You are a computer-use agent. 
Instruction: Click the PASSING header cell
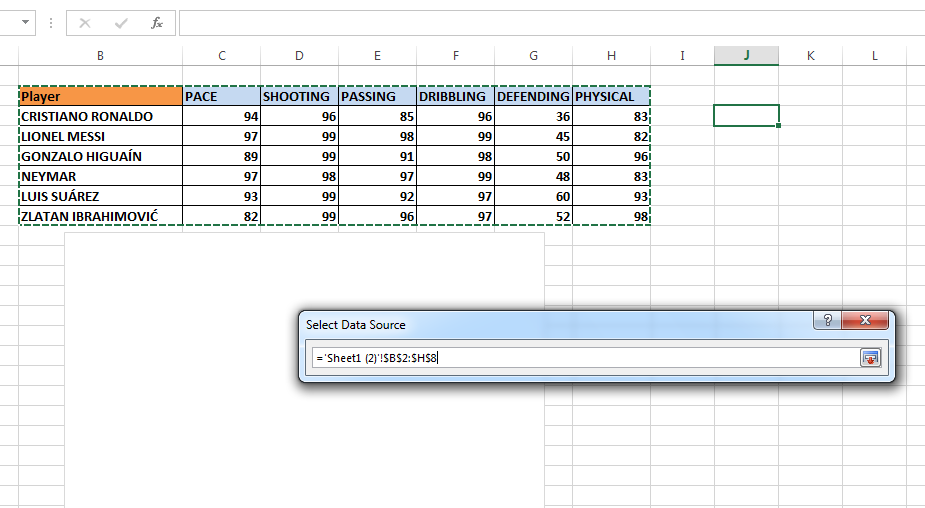coord(378,96)
